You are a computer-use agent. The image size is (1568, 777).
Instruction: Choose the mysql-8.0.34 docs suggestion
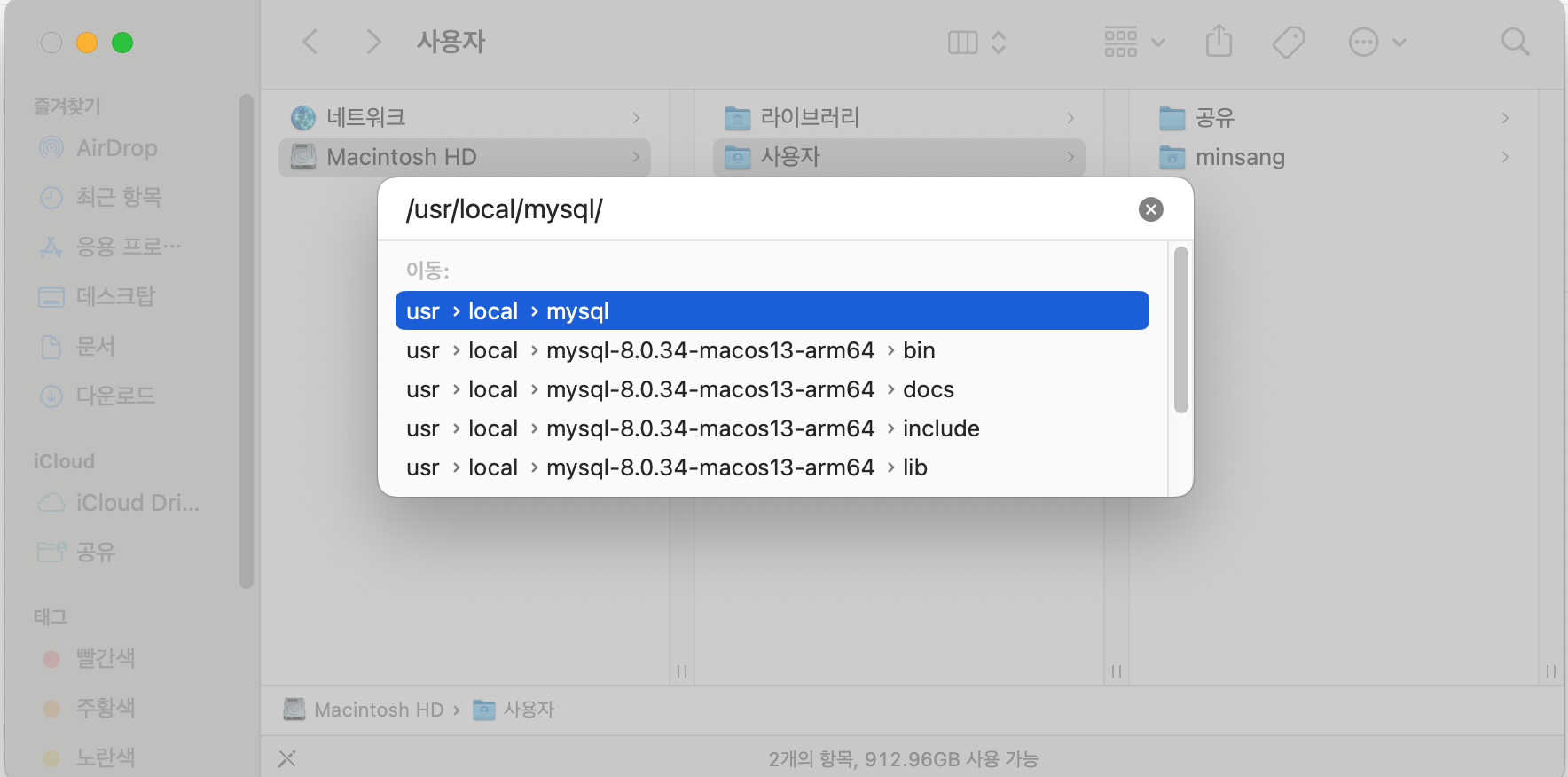(x=772, y=389)
